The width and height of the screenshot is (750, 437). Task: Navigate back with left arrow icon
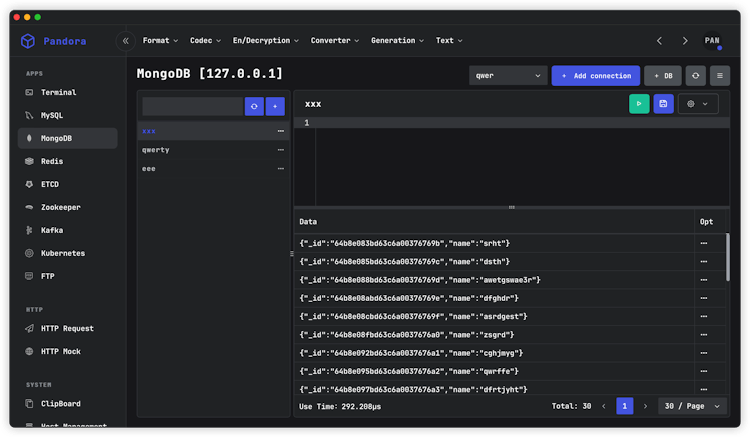click(659, 41)
